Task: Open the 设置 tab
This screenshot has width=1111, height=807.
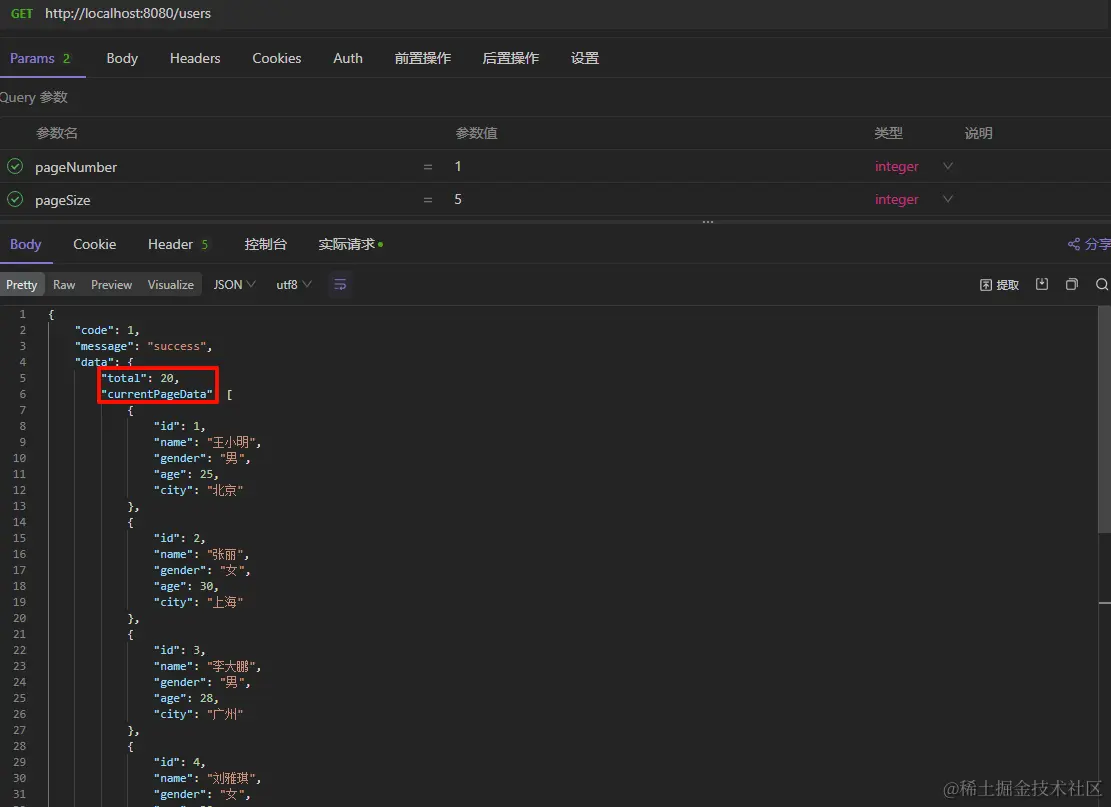Action: coord(585,58)
